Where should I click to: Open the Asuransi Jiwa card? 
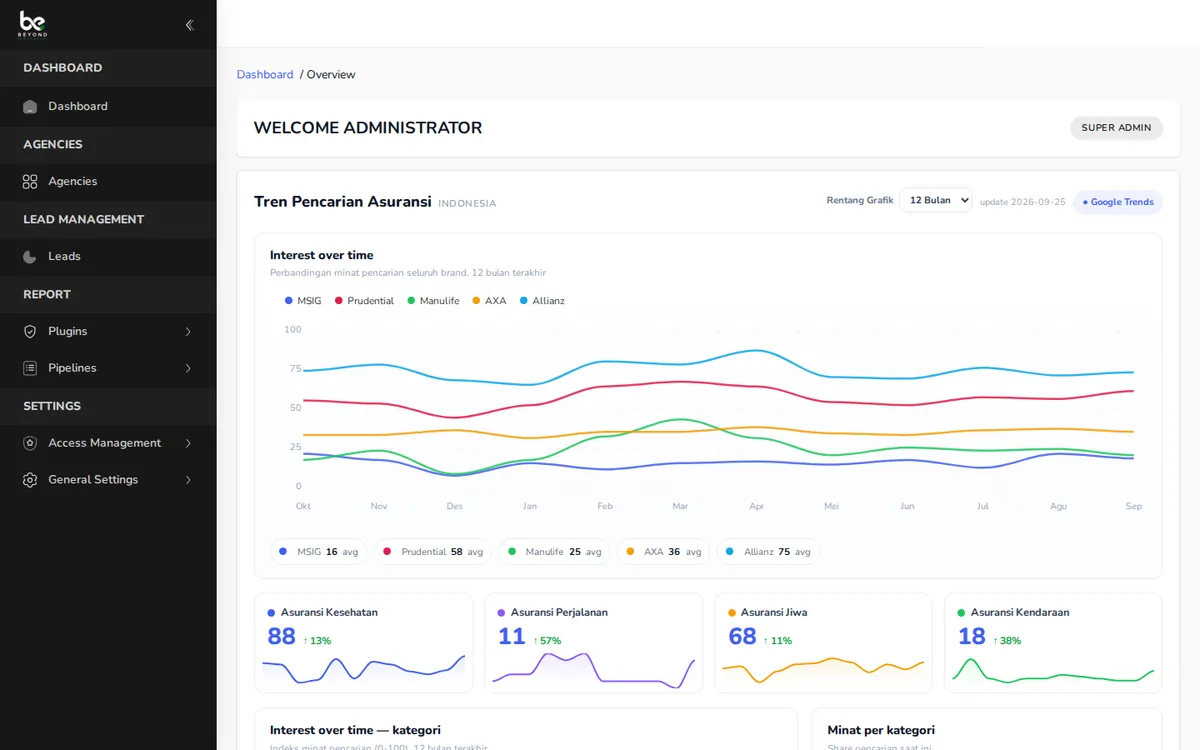click(824, 643)
